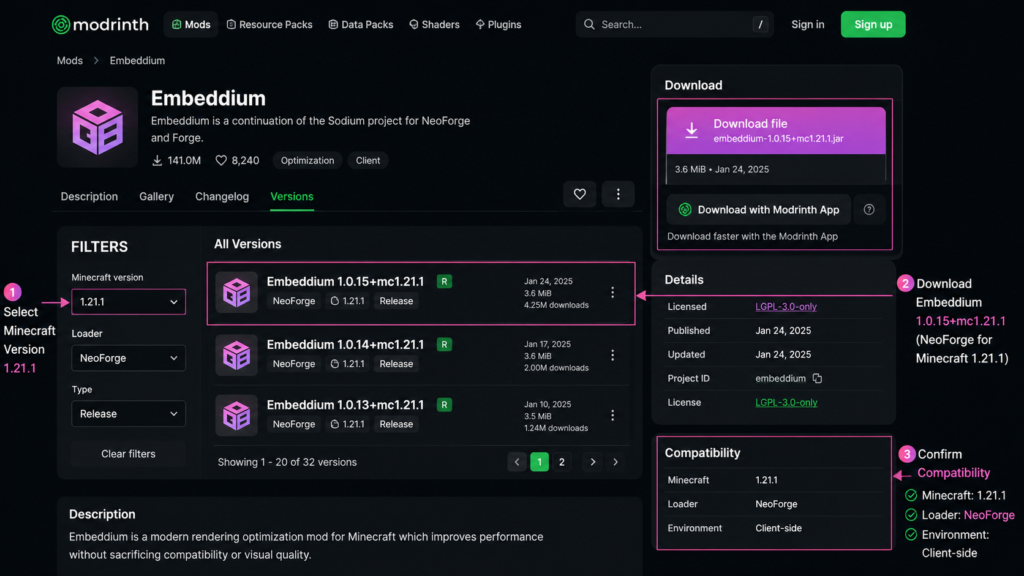Click the Sign up button
This screenshot has height=576, width=1024.
click(873, 24)
